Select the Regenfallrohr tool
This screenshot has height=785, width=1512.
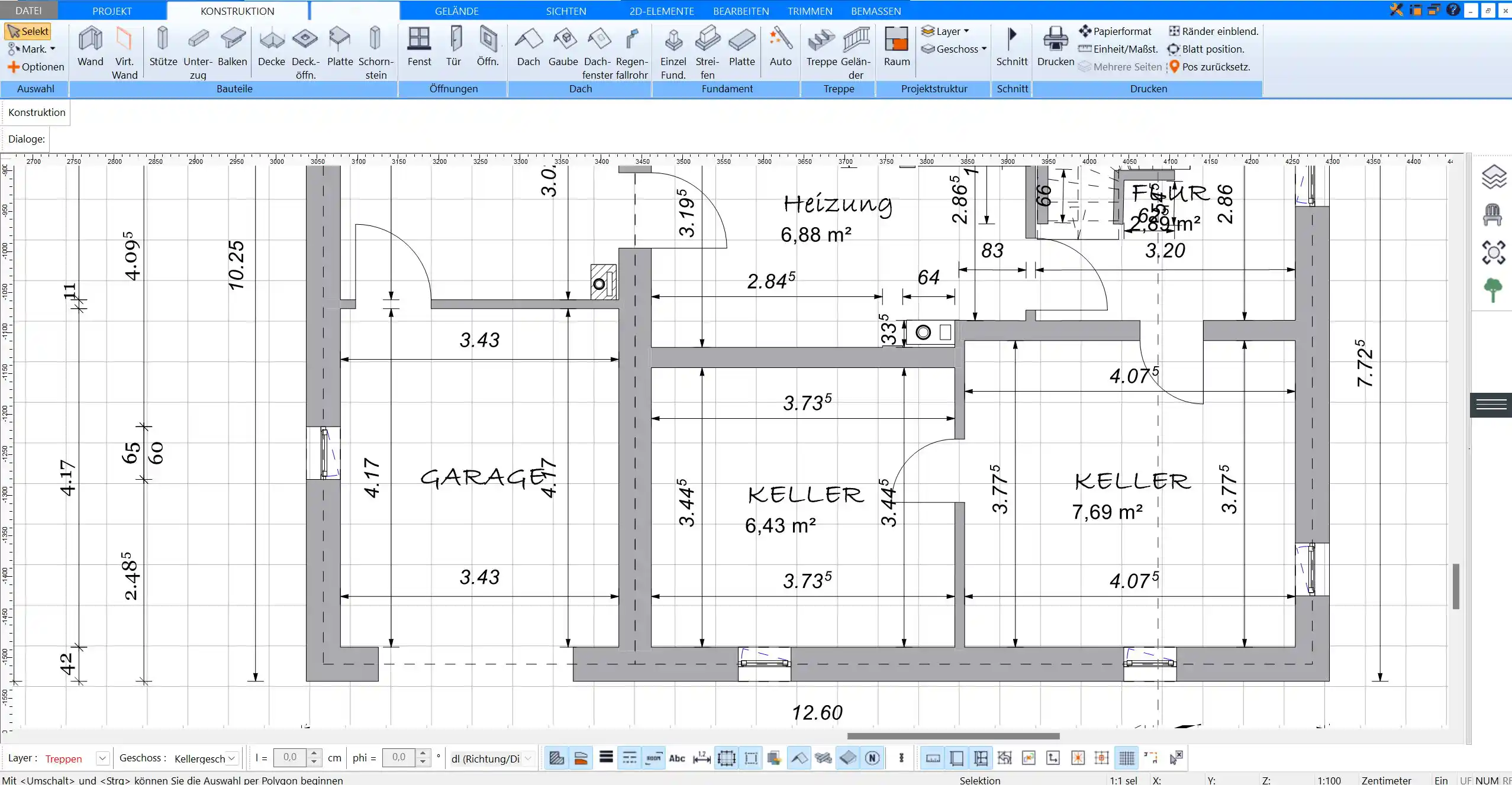tap(631, 53)
